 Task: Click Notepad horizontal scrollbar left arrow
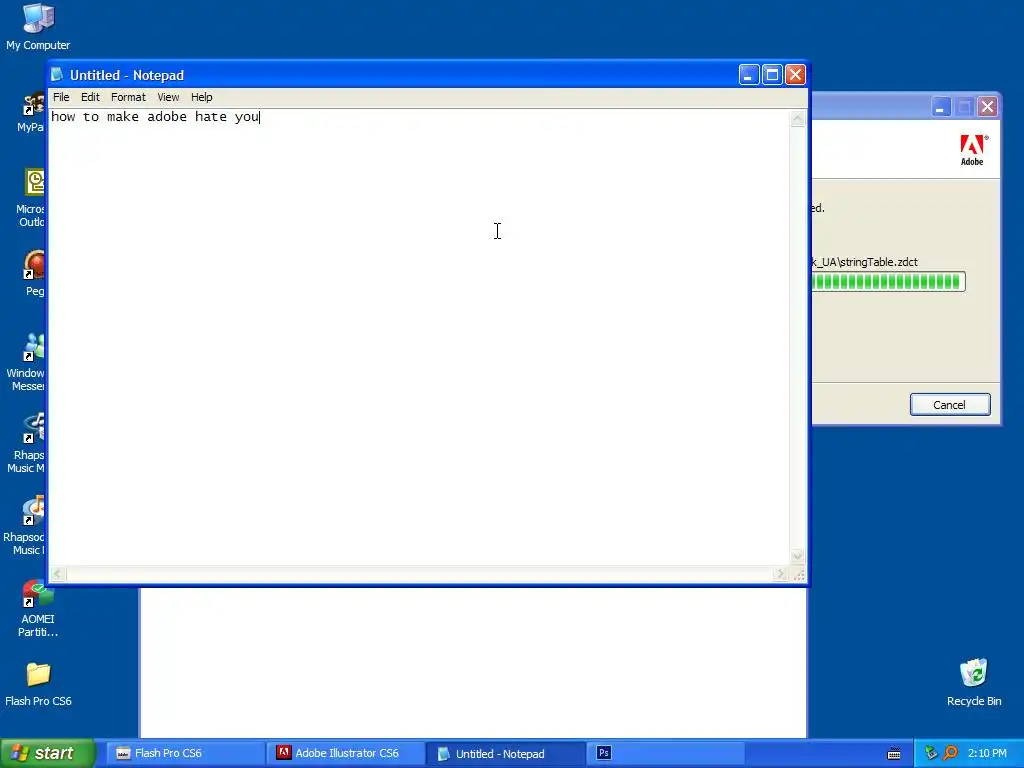pos(57,574)
